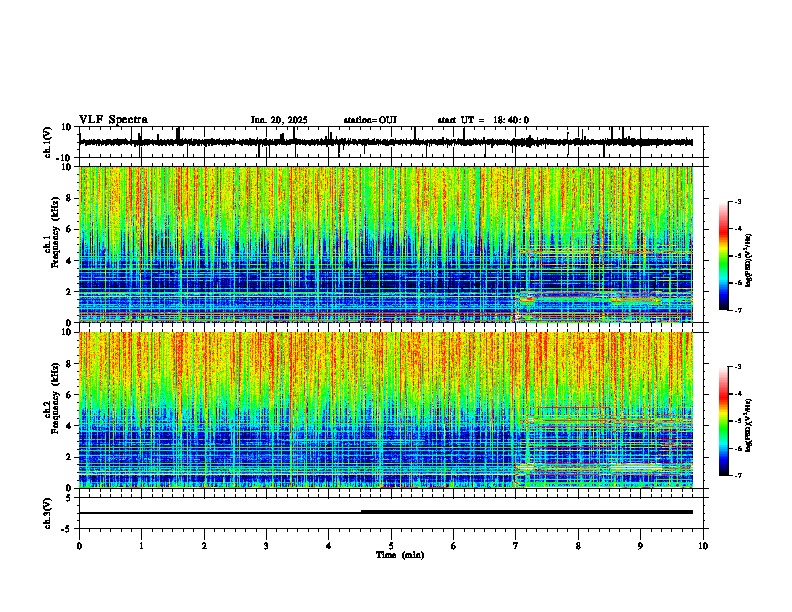Click the ch.1 voltage waveform trace panel

(x=391, y=142)
